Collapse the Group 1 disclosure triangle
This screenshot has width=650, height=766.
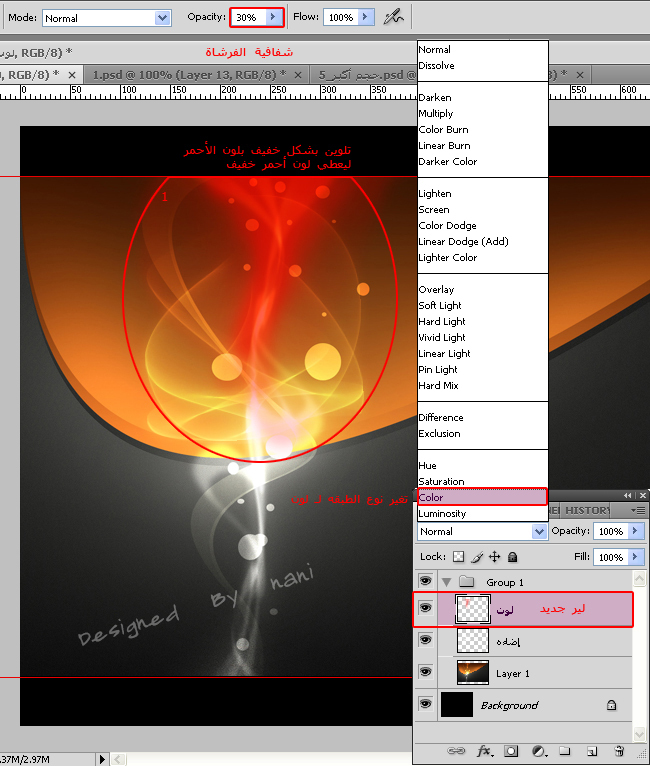point(446,582)
